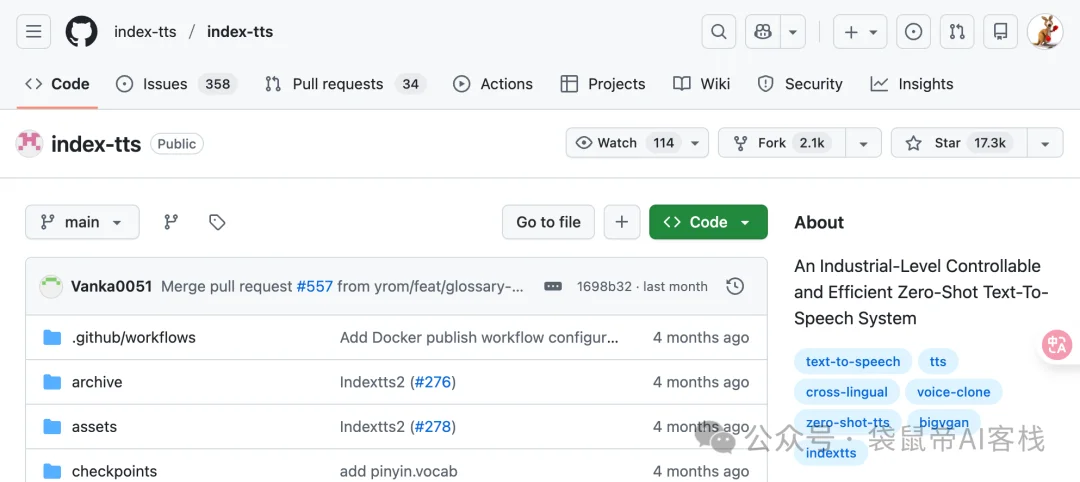Screen dimensions: 1080x482
Task: Open the main branch dropdown
Action: (x=82, y=222)
